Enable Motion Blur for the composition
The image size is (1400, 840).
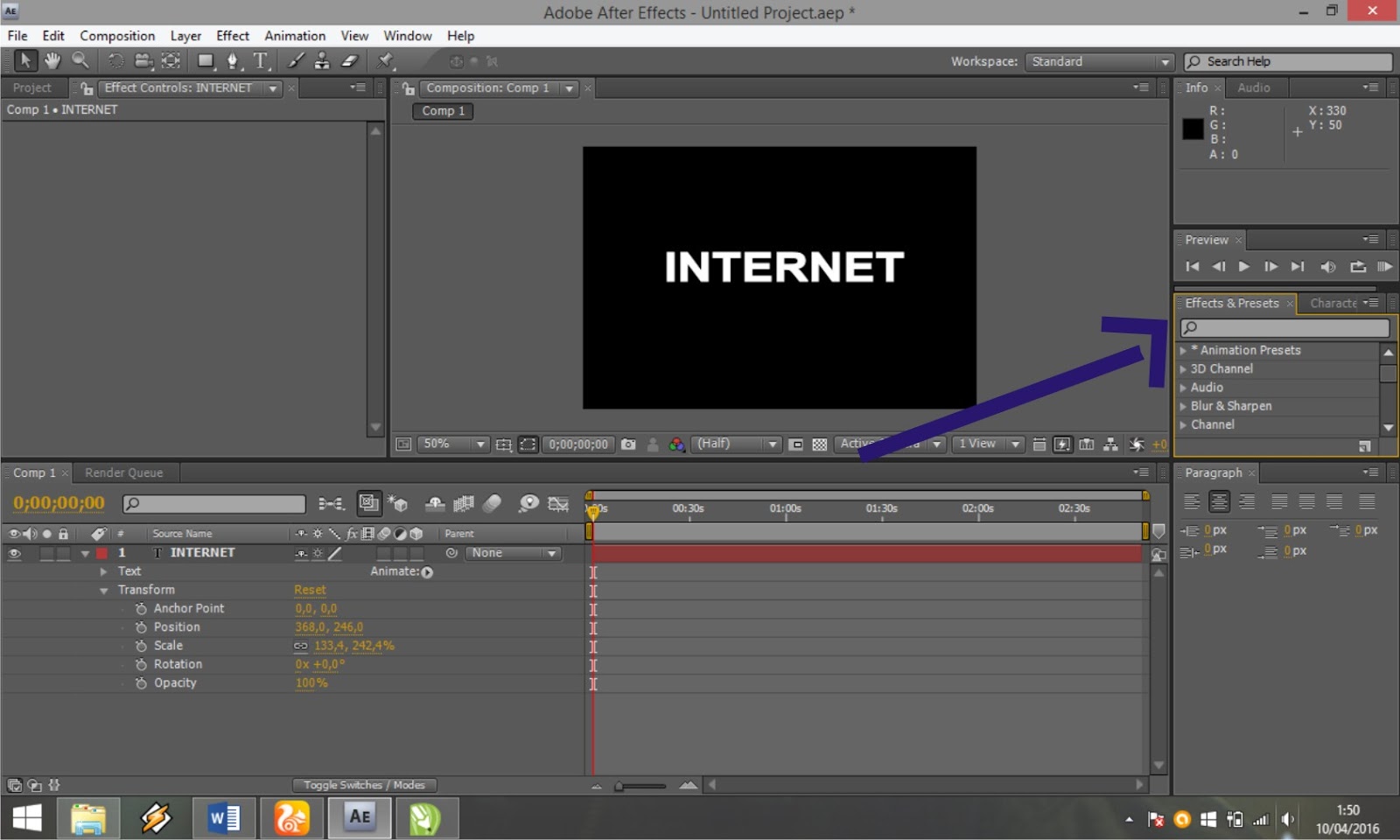[493, 503]
